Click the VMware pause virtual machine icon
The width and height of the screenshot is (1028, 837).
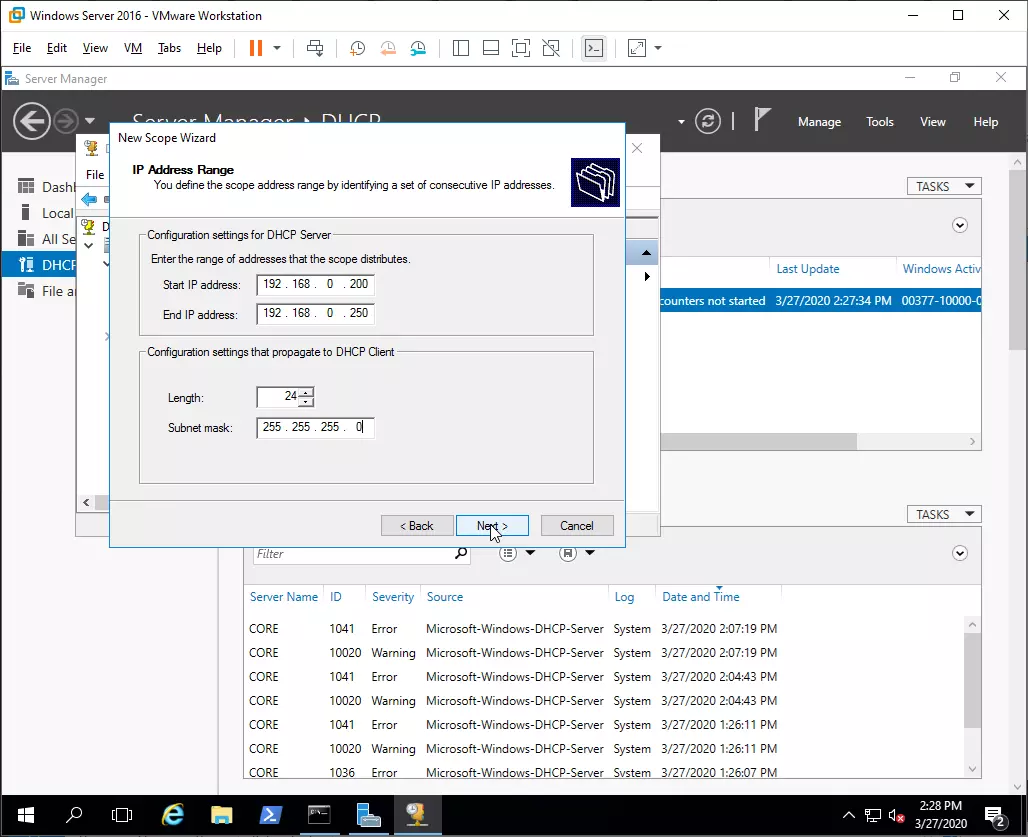[x=256, y=48]
